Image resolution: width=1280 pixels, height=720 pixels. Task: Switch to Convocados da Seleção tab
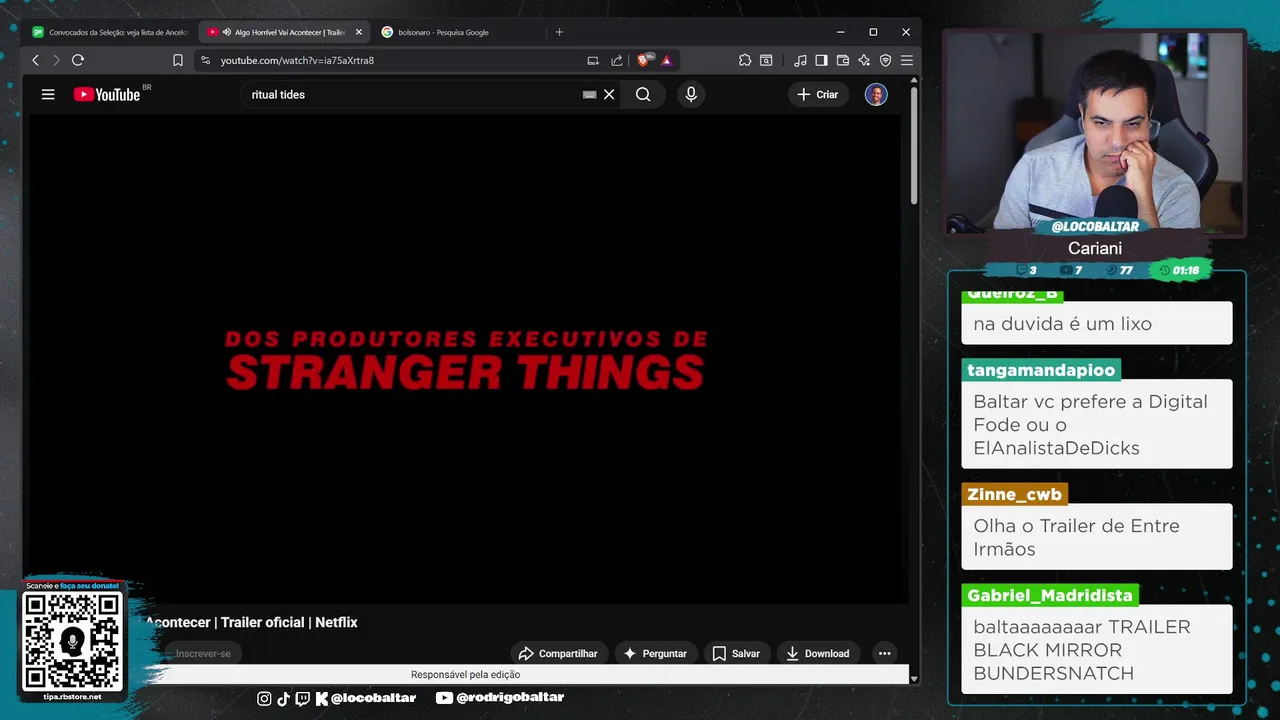[109, 32]
